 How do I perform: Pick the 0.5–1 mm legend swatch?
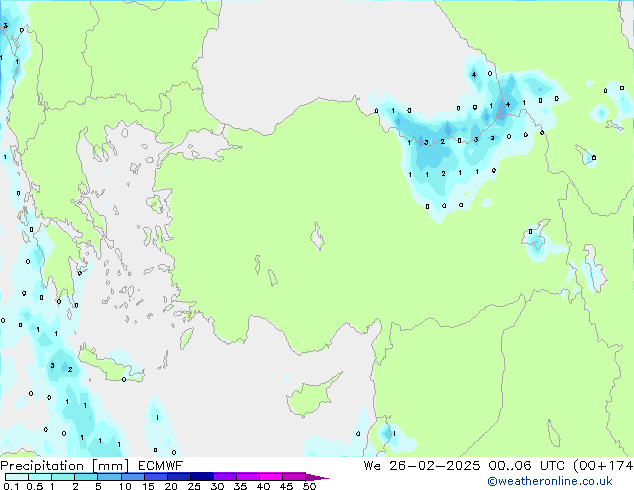click(40, 477)
